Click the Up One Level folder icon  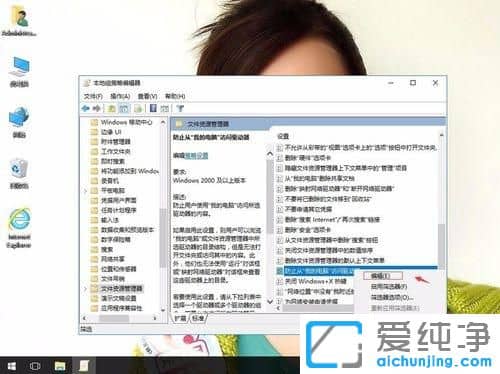112,108
